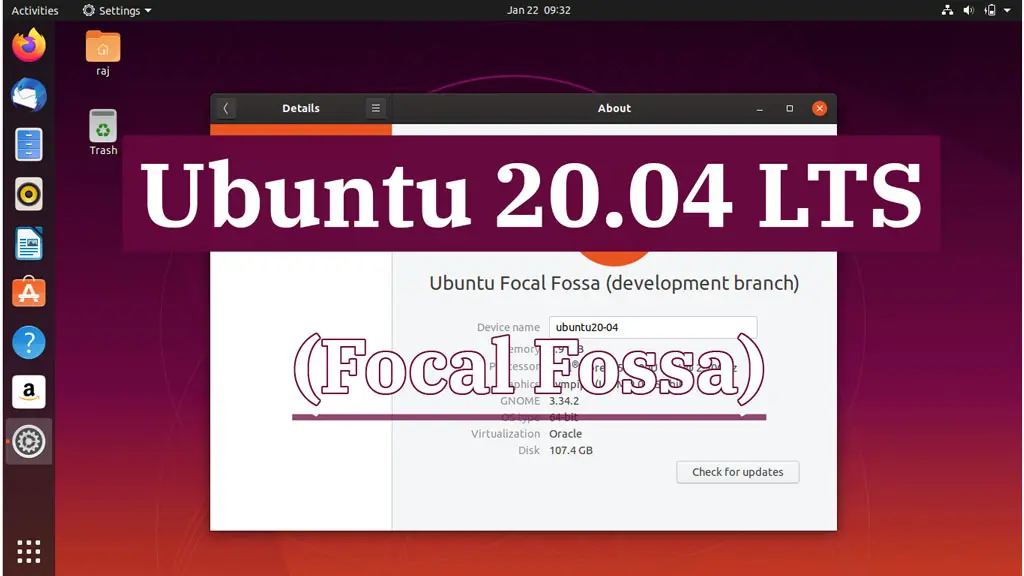Open the Files manager in the dock
Viewport: 1024px width, 576px height.
pyautogui.click(x=29, y=144)
